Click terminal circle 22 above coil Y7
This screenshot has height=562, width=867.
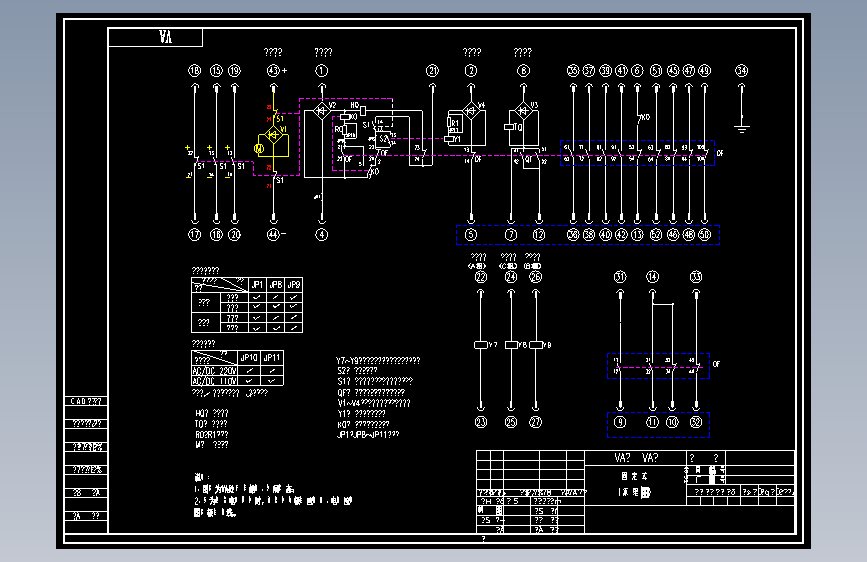481,277
